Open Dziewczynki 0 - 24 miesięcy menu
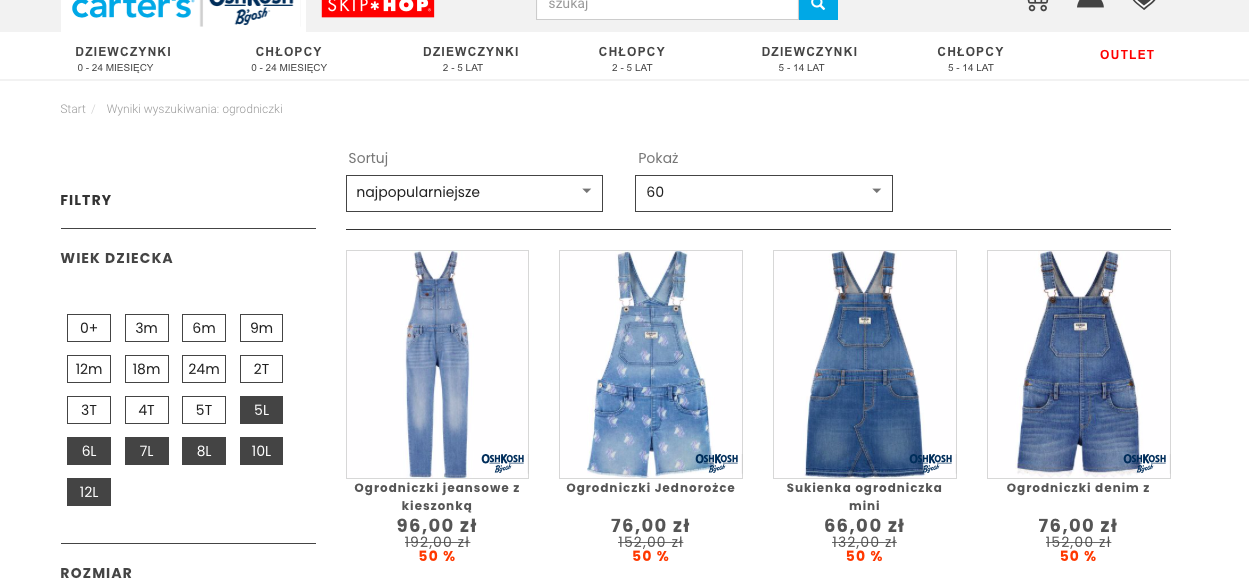Image resolution: width=1249 pixels, height=585 pixels. pos(123,59)
